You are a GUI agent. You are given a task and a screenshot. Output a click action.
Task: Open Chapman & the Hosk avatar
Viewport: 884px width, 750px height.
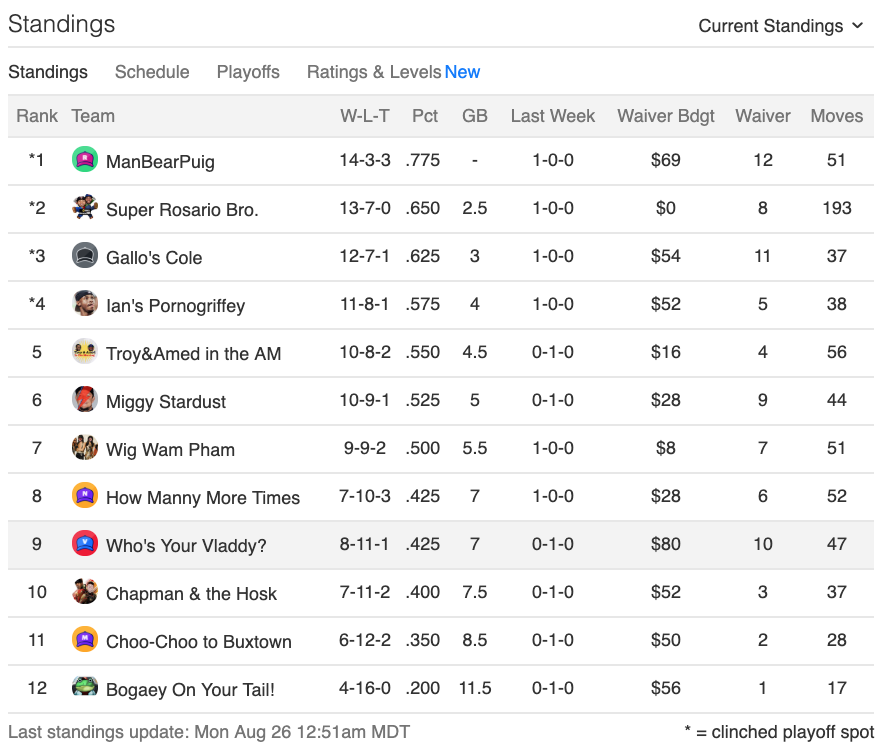click(x=85, y=591)
